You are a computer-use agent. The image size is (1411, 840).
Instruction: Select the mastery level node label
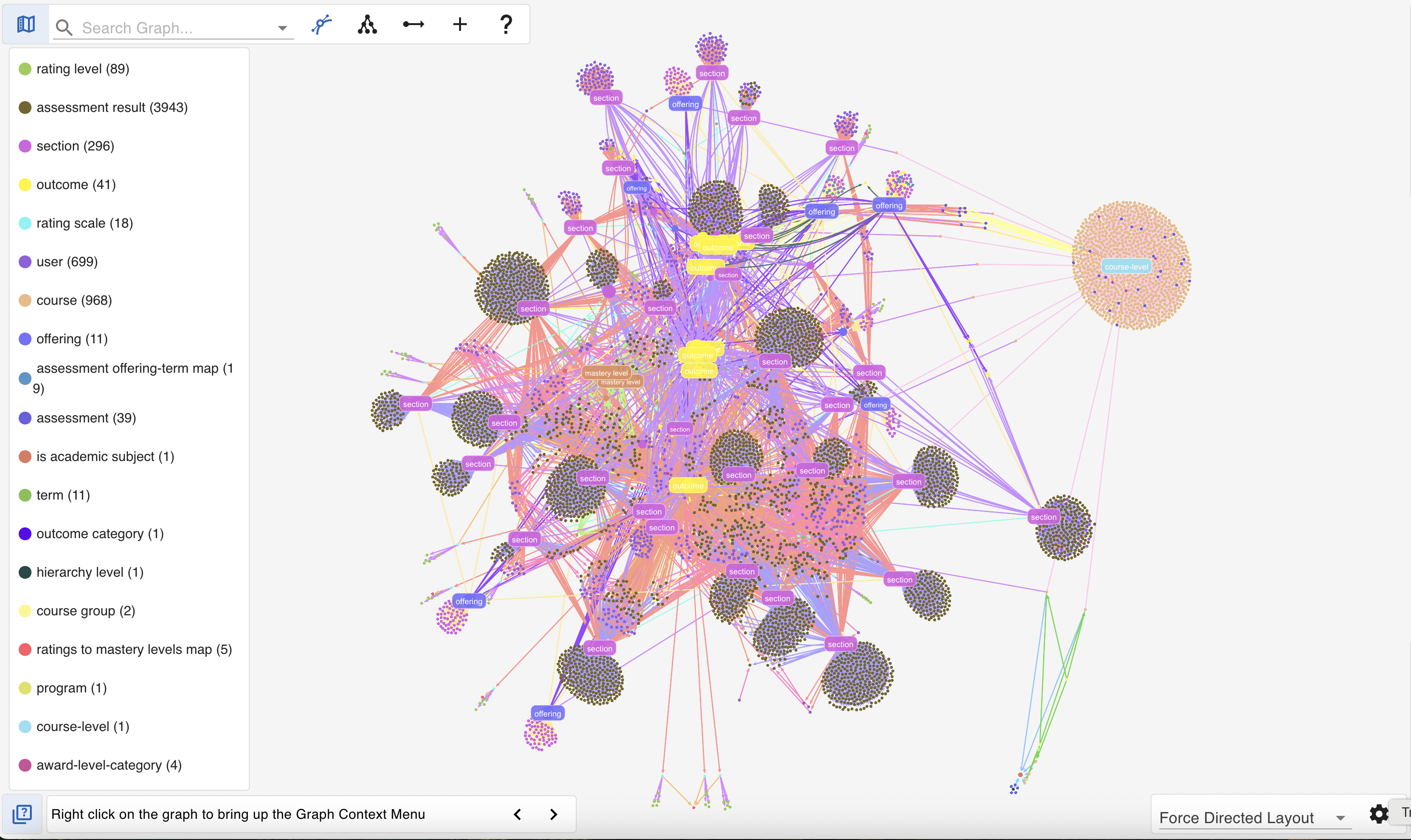[606, 373]
